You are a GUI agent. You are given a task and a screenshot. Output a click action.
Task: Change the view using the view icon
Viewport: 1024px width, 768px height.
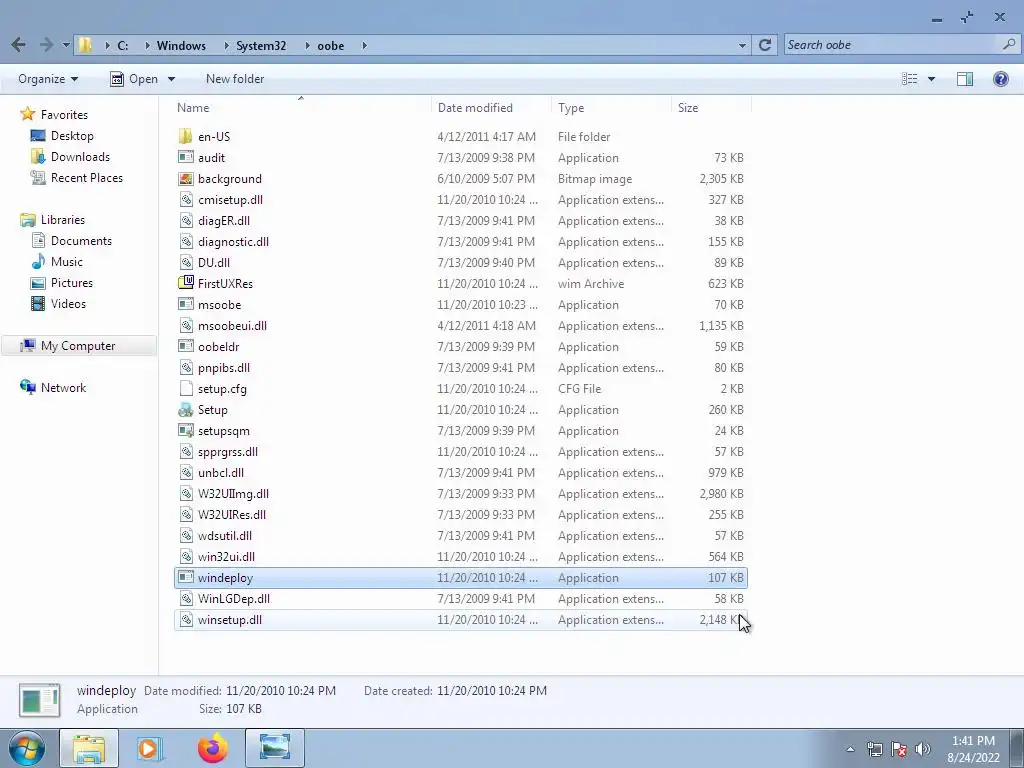[909, 79]
